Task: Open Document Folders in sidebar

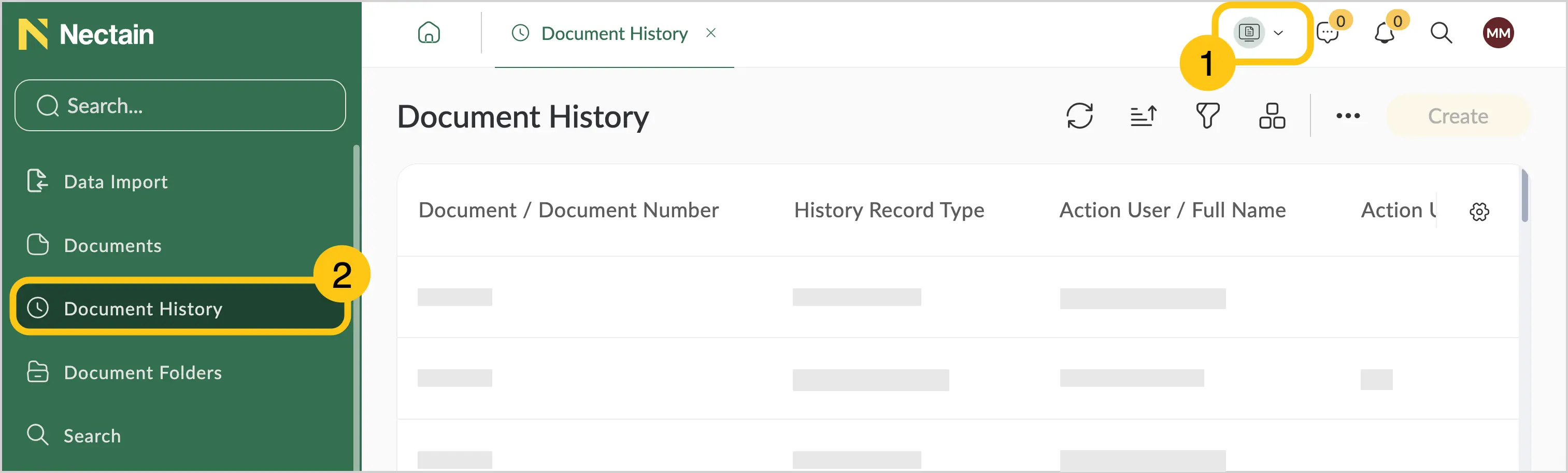Action: [x=180, y=372]
